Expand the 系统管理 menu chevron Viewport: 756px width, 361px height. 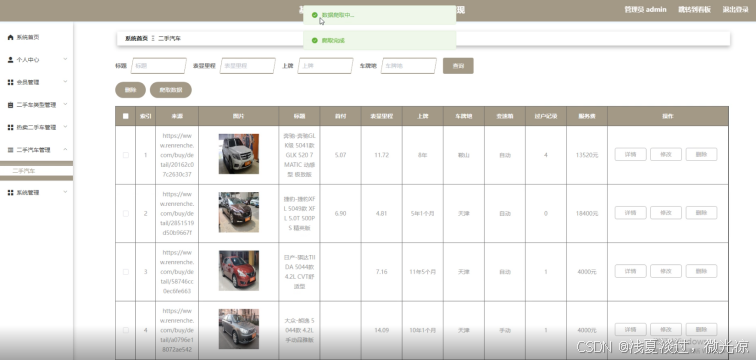pos(66,192)
